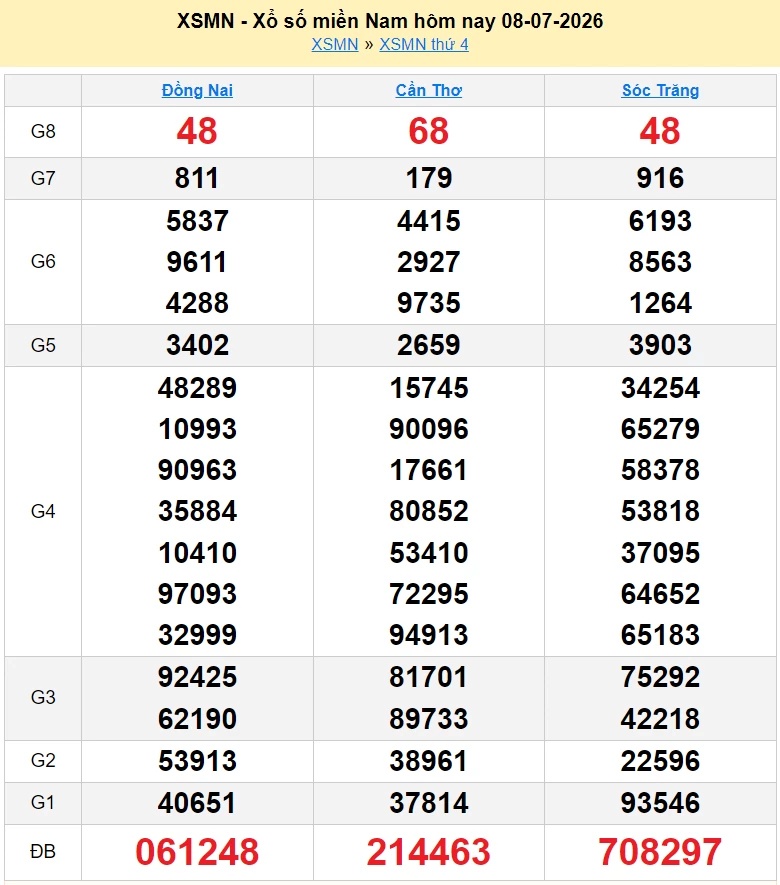Image resolution: width=780 pixels, height=885 pixels.
Task: Click Đồng Nai G6 number 5837
Action: pyautogui.click(x=197, y=221)
